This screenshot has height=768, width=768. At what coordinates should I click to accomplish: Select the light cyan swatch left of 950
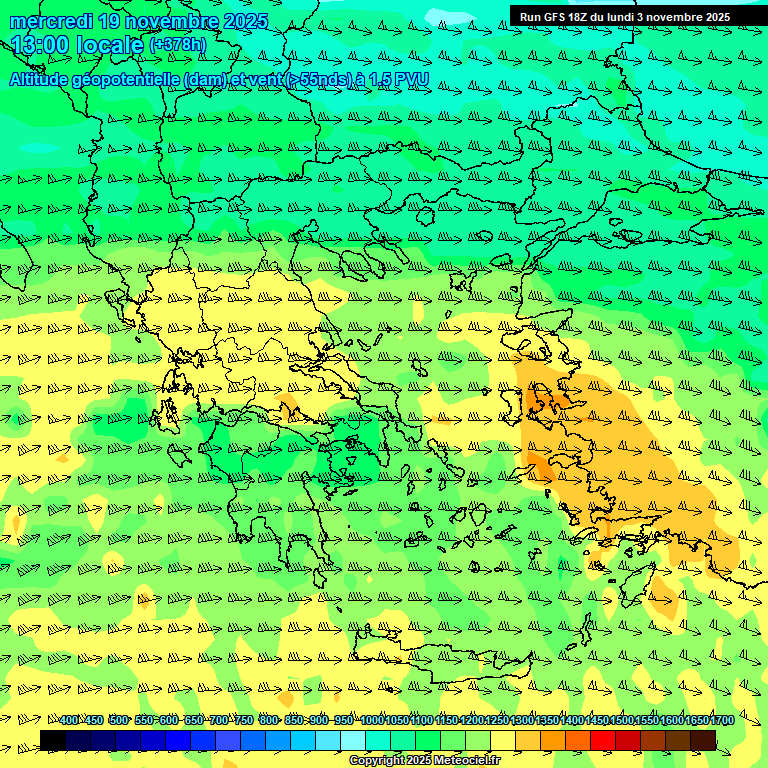click(x=328, y=740)
